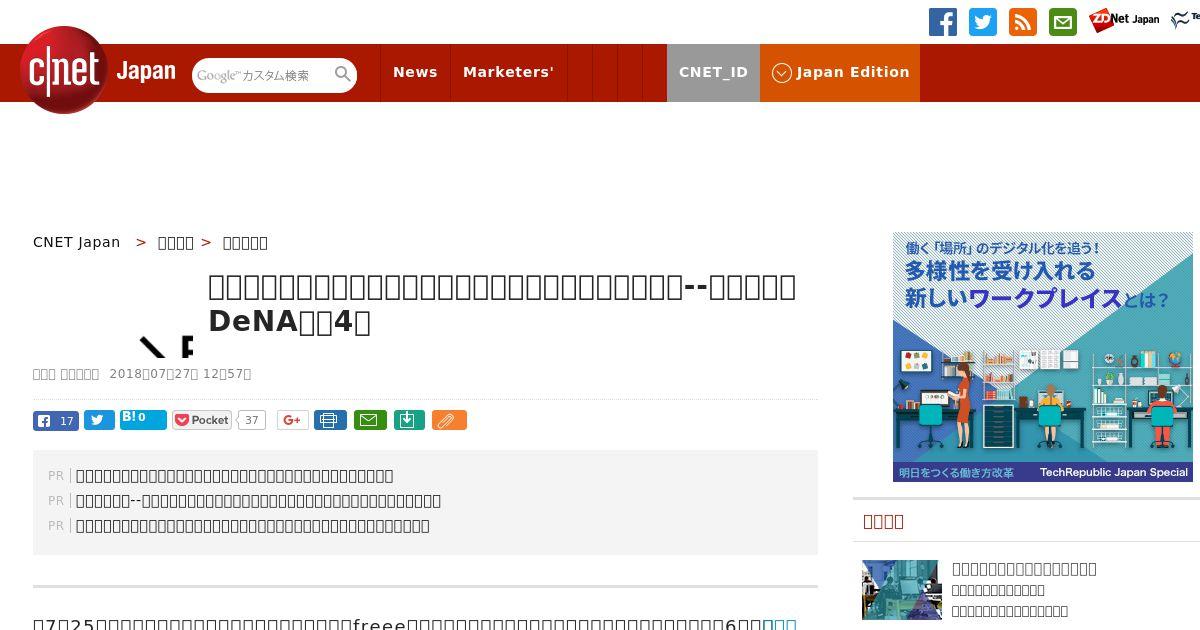Viewport: 1200px width, 630px height.
Task: Open the orange RSS feed icon
Action: pos(1023,22)
